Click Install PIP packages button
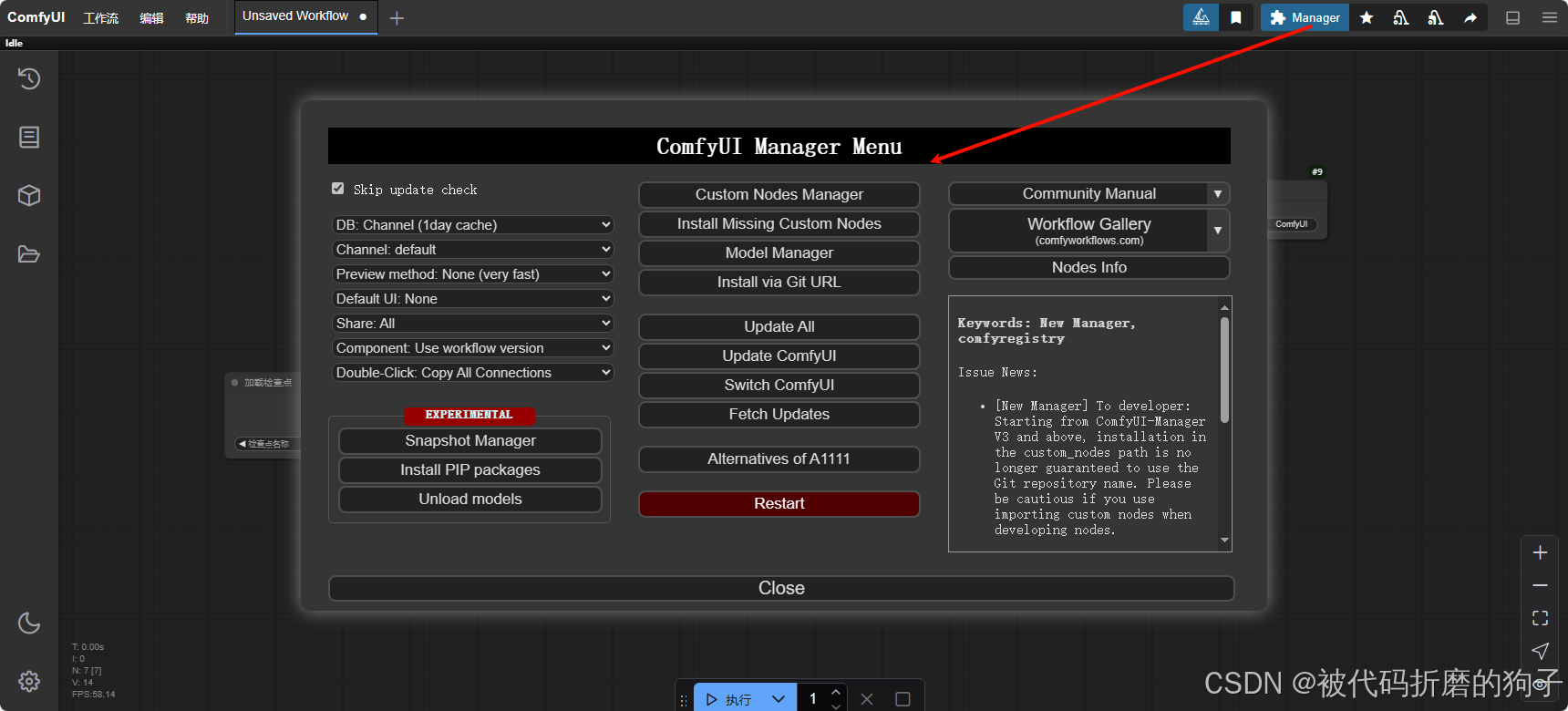 point(470,469)
